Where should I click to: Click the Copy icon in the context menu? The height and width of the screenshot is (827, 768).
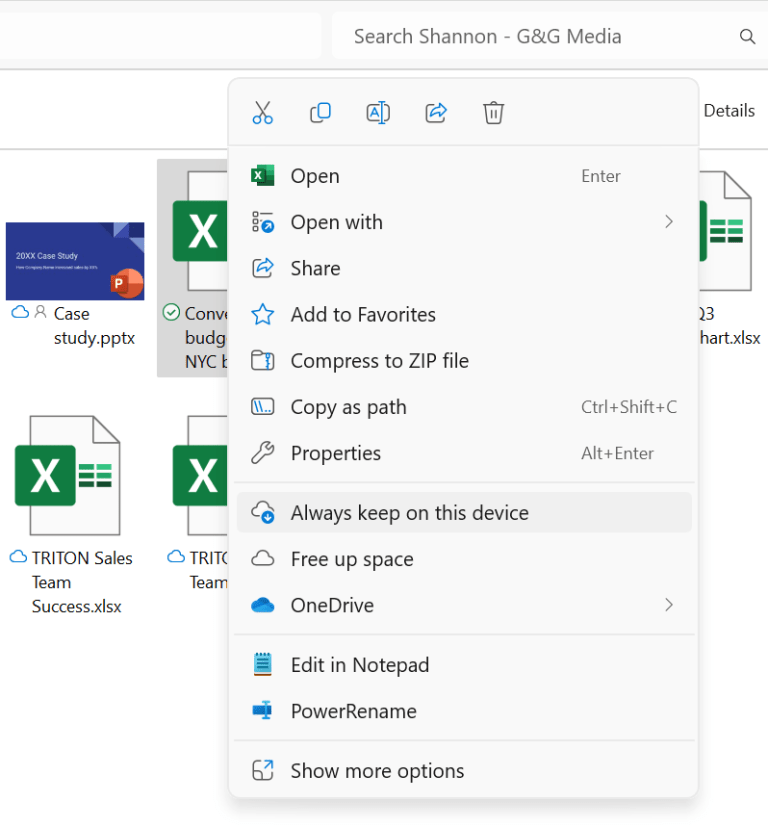(320, 112)
